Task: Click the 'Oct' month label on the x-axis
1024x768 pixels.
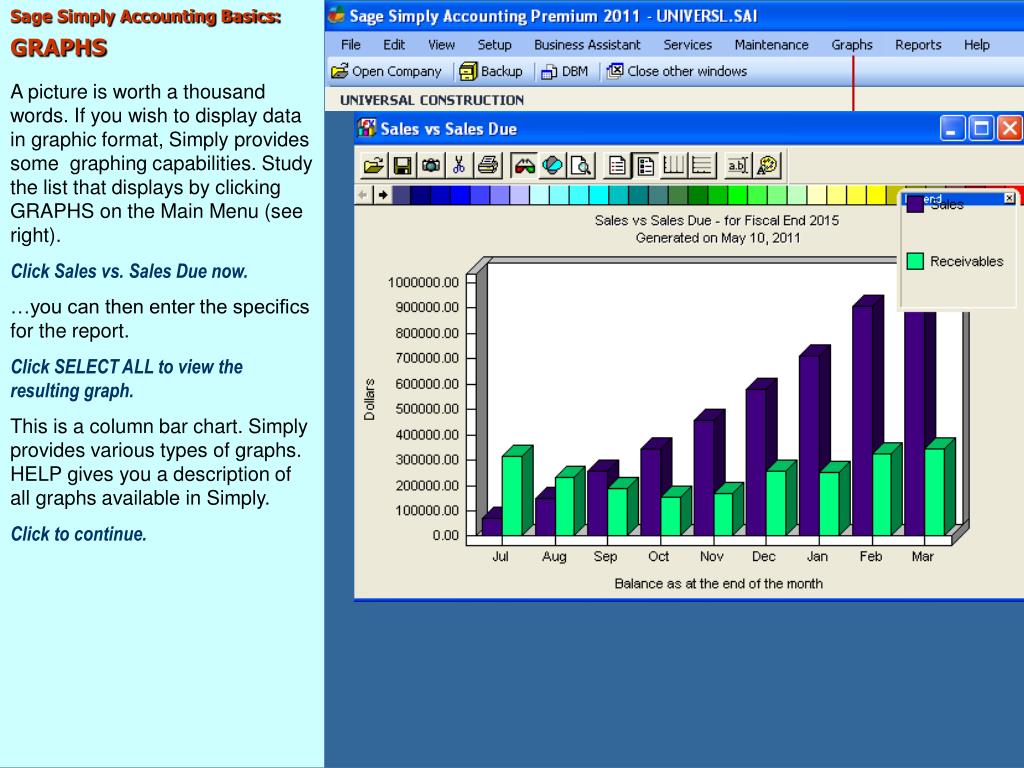Action: coord(658,556)
